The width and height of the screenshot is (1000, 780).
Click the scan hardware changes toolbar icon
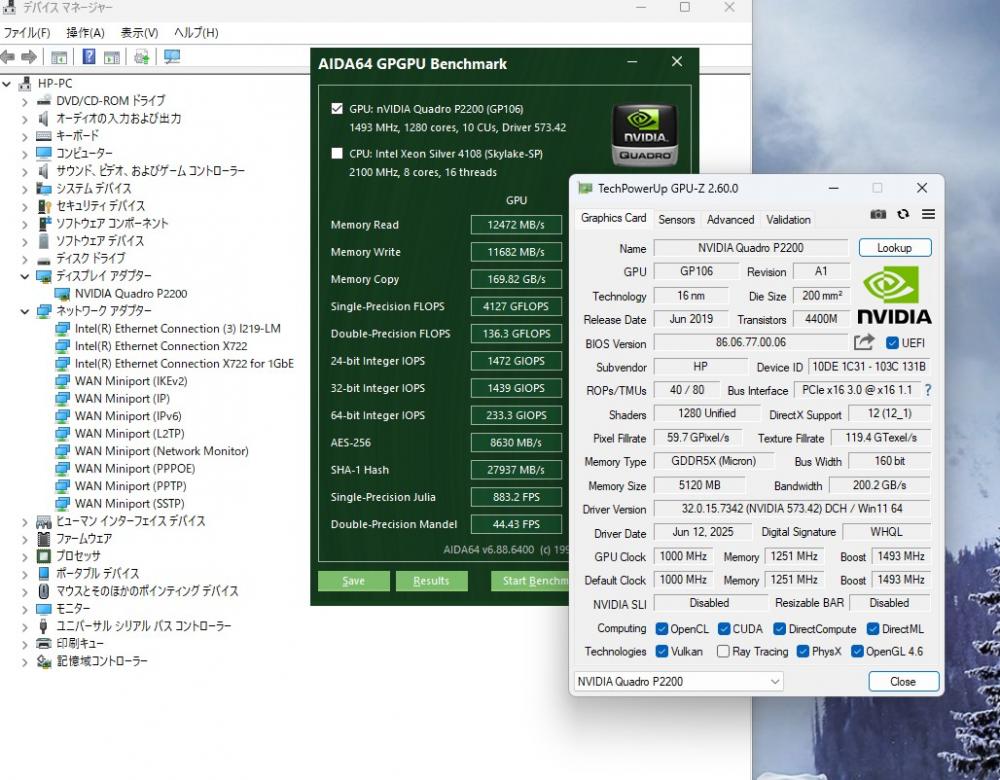coord(142,57)
